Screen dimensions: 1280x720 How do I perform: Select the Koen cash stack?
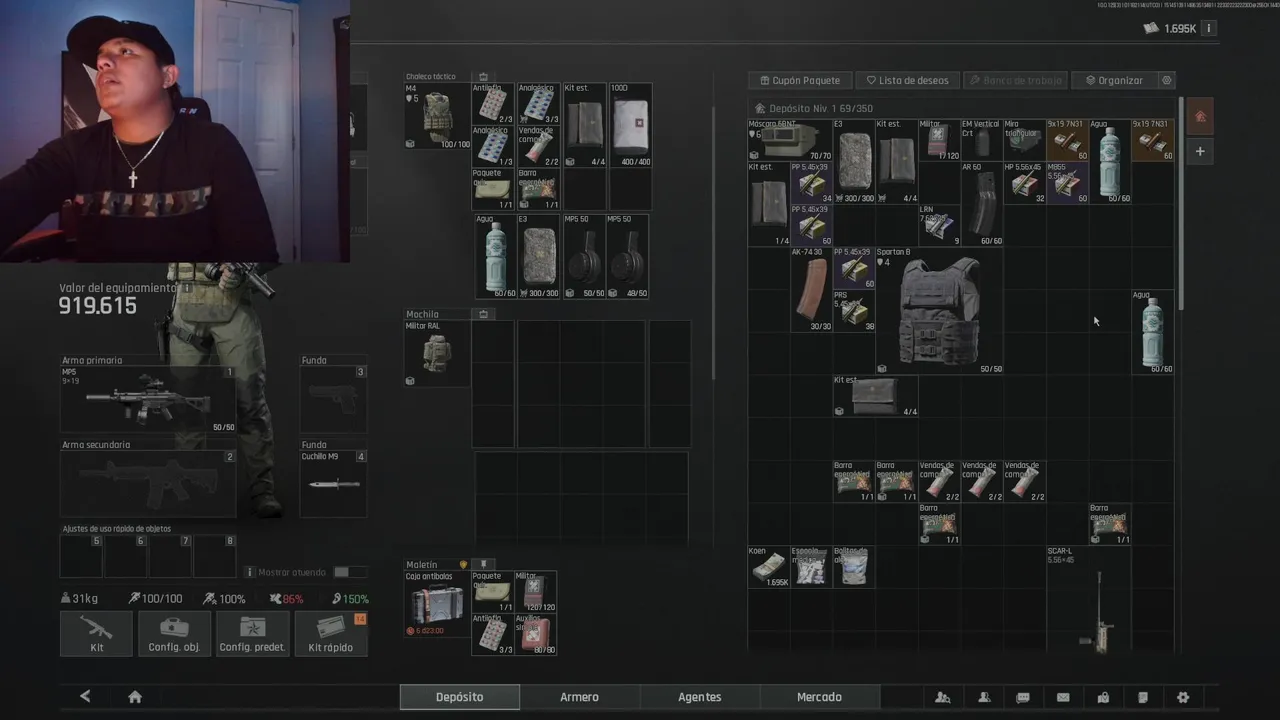tap(769, 567)
